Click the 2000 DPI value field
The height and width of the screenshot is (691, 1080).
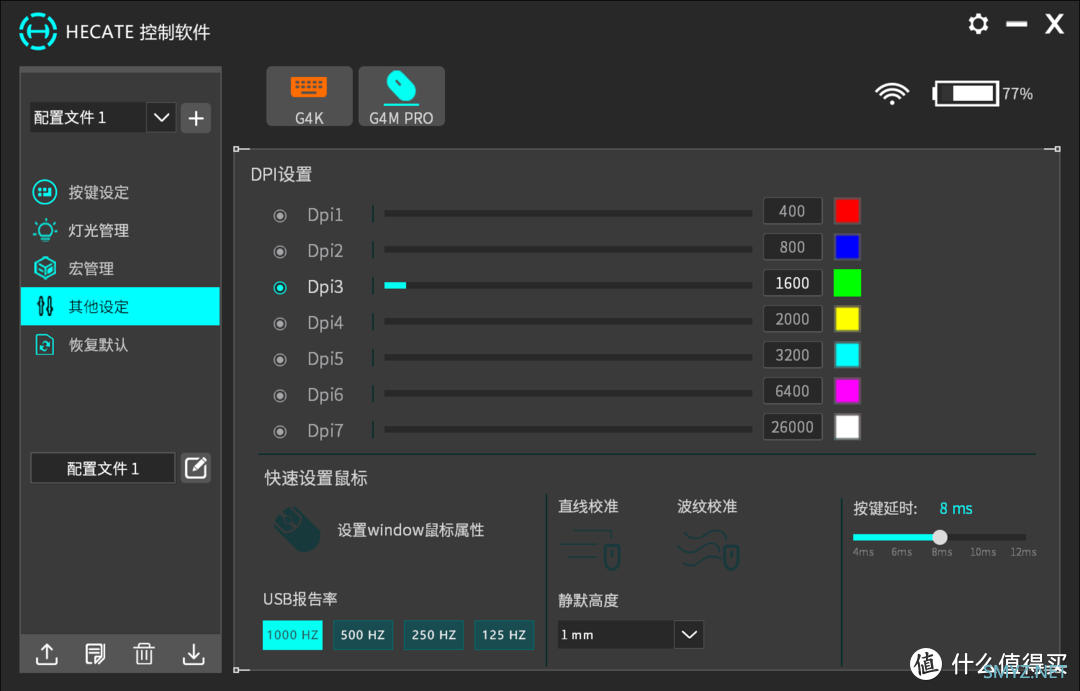[x=792, y=319]
